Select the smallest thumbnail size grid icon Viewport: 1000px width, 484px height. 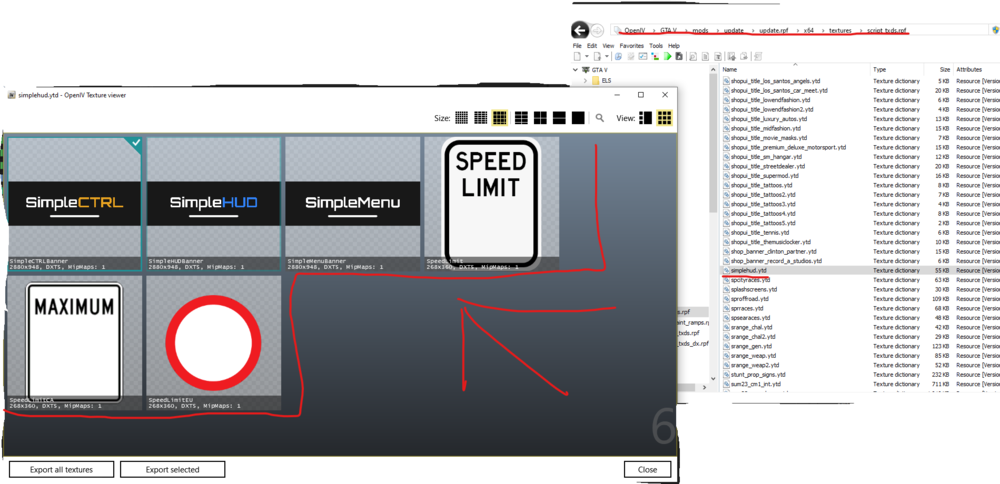(x=462, y=117)
